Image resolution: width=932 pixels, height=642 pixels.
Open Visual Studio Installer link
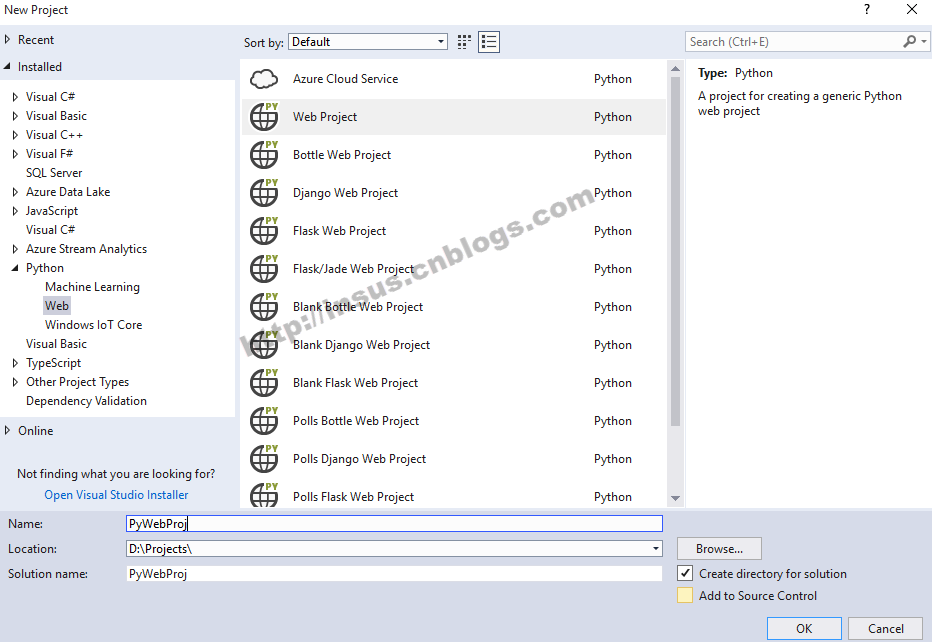(116, 495)
